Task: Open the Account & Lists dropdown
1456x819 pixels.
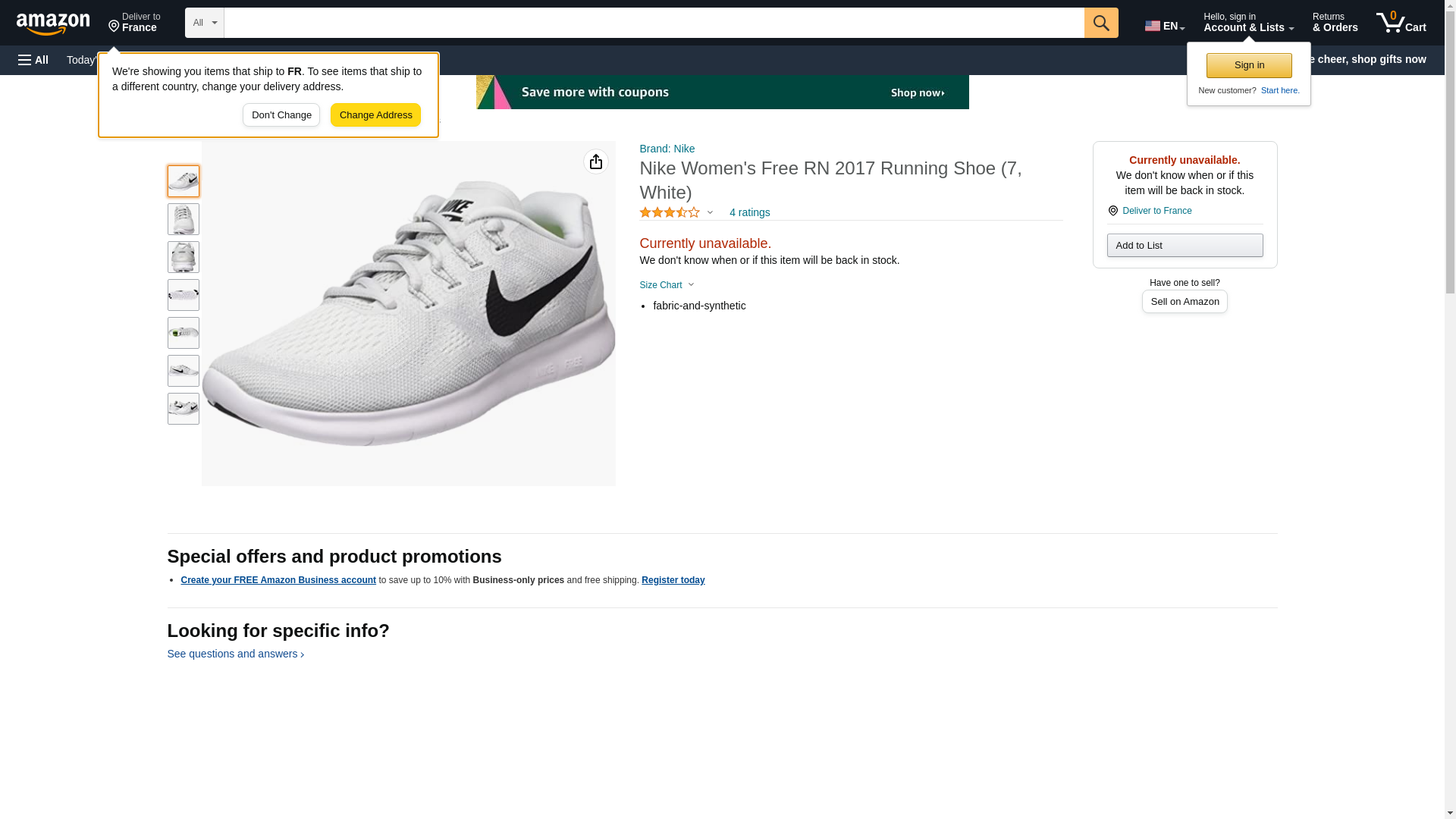Action: 1247,23
